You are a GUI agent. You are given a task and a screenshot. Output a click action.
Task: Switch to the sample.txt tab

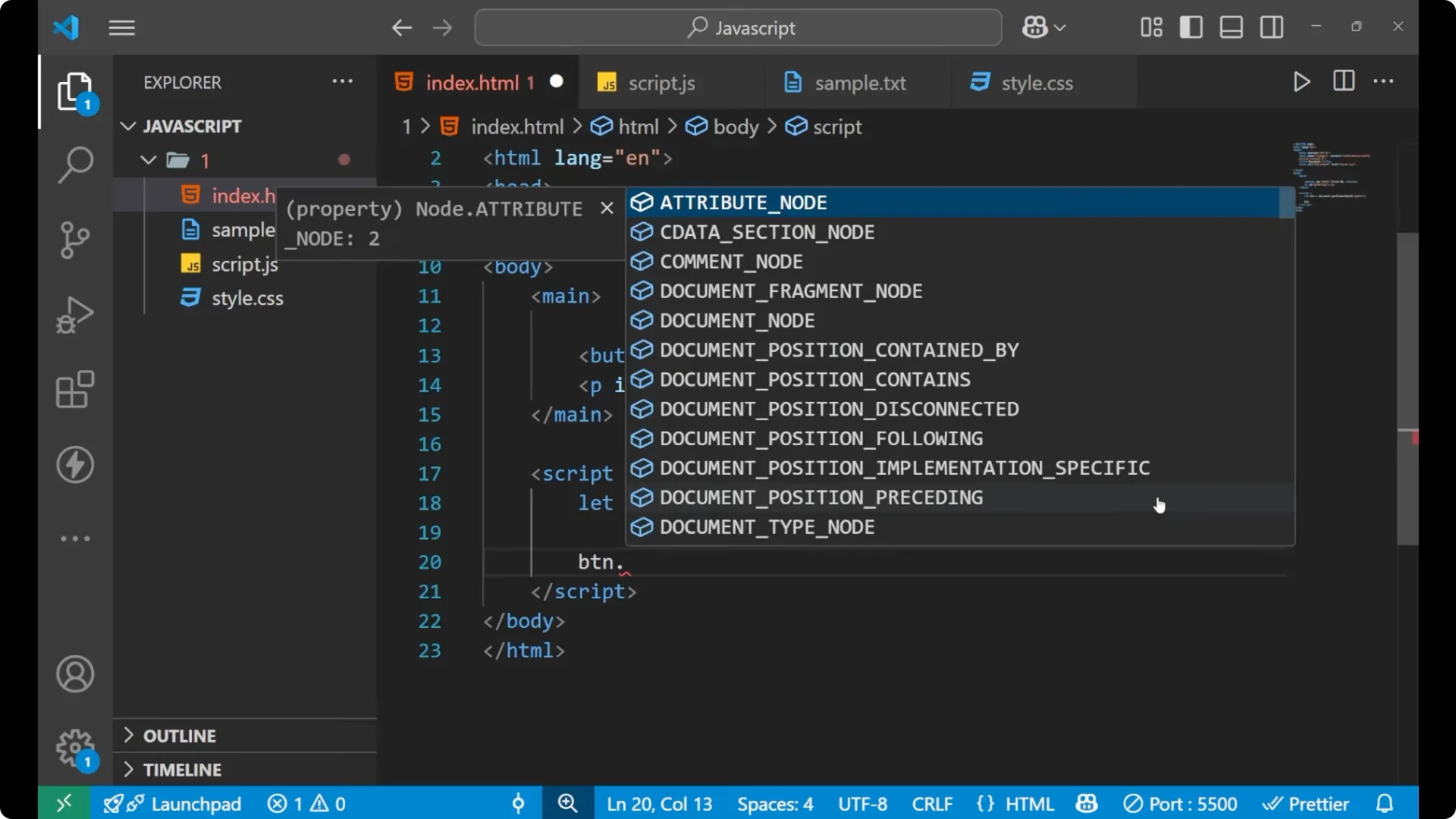[x=859, y=83]
